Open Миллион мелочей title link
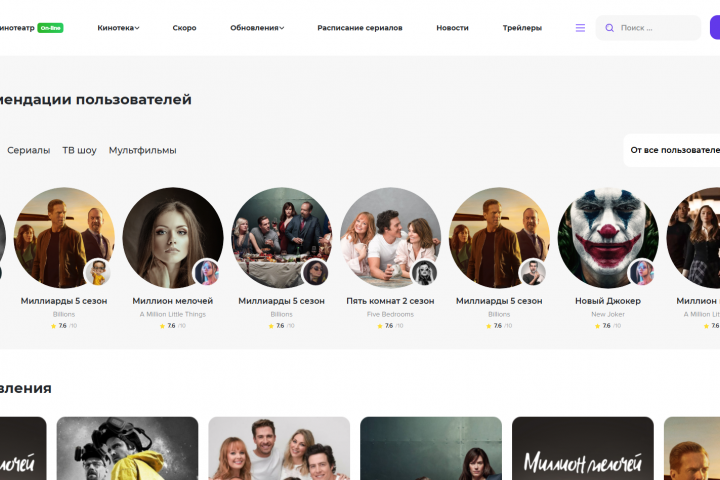This screenshot has height=480, width=720. click(173, 301)
